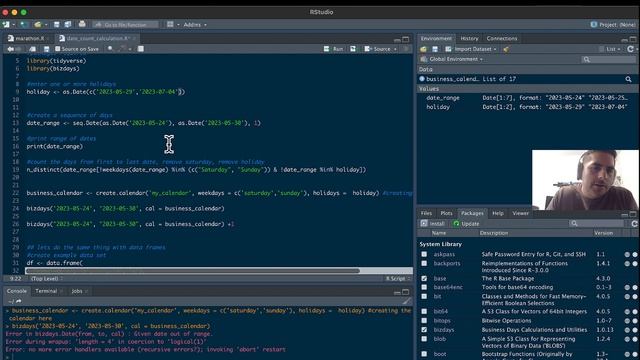Click the Print icon in main toolbar

pos(82,24)
